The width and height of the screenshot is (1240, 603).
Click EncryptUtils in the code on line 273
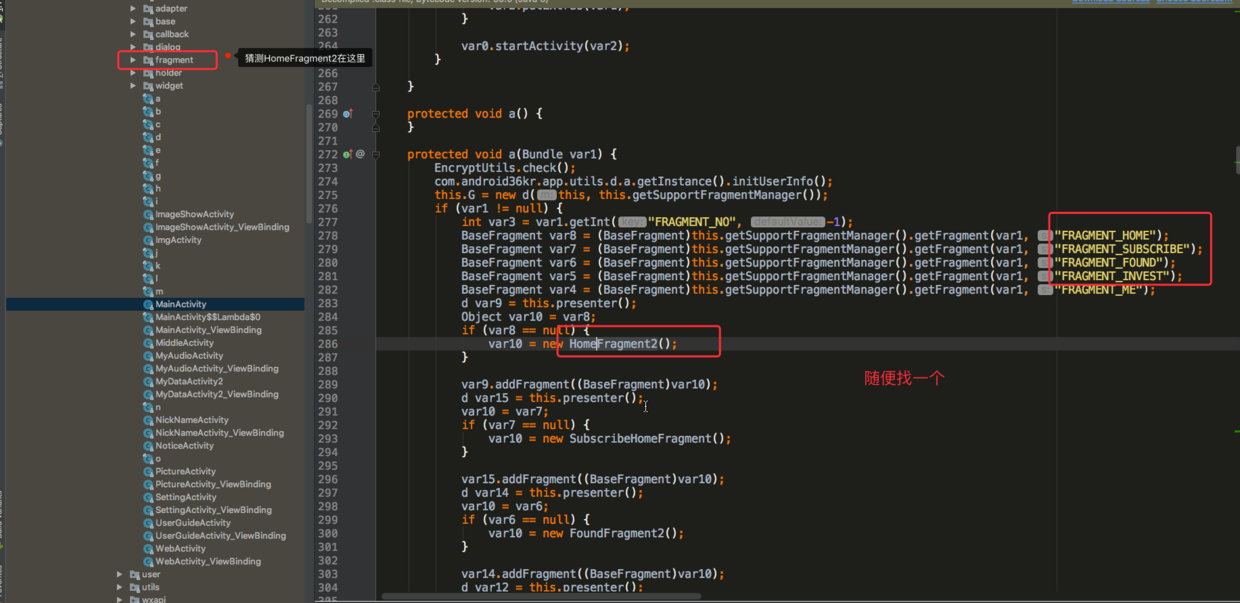[474, 168]
